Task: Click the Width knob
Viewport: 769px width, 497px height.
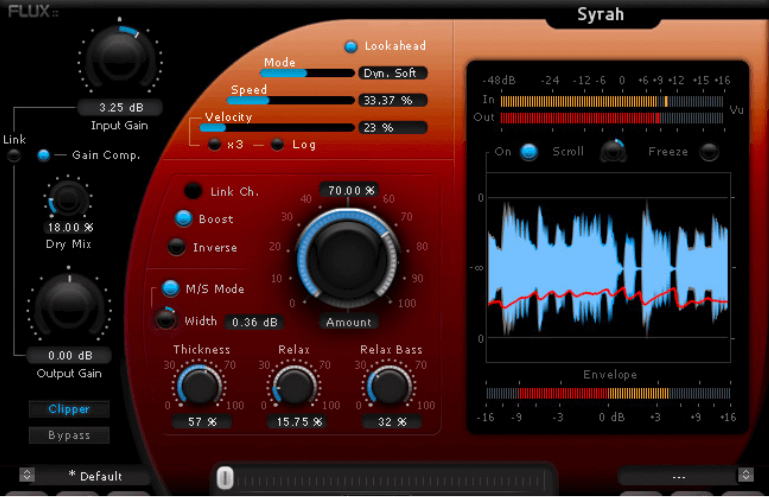Action: click(165, 319)
